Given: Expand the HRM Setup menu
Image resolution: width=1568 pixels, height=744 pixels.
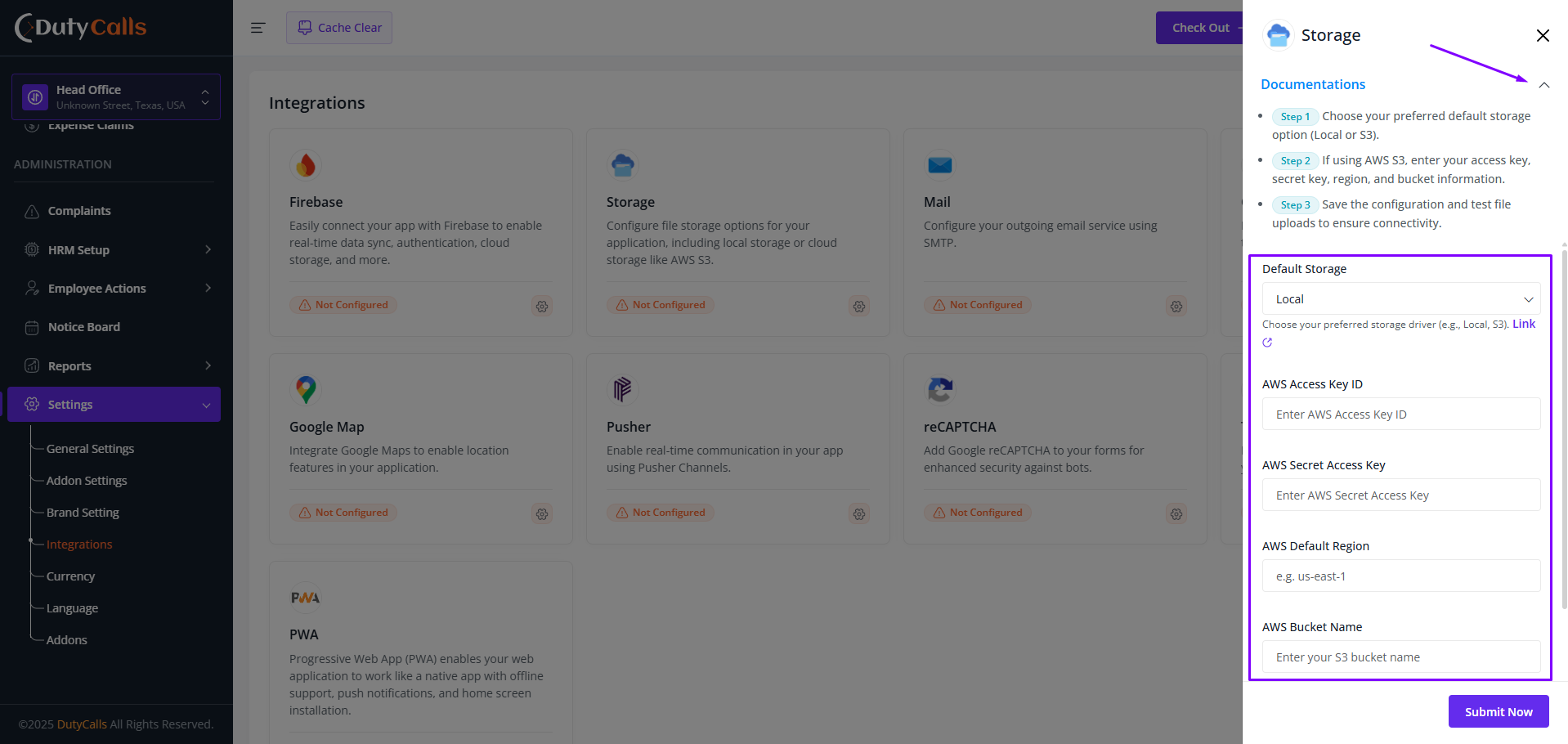Looking at the screenshot, I should click(x=117, y=250).
